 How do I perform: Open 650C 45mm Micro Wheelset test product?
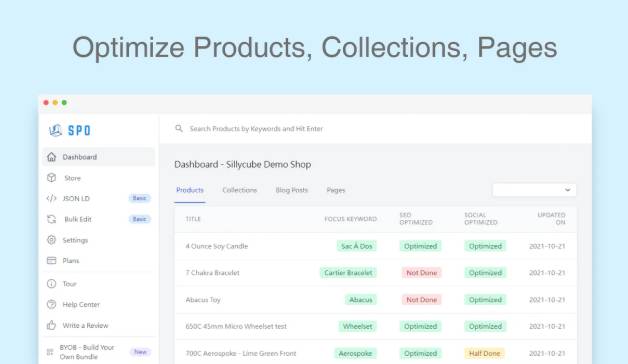236,326
